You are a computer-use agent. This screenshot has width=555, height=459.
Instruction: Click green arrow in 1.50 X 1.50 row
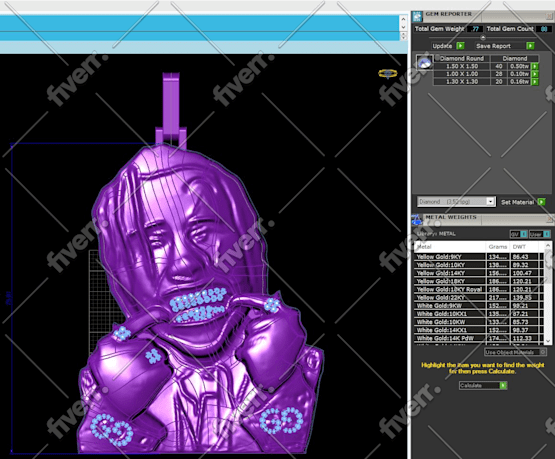click(535, 66)
